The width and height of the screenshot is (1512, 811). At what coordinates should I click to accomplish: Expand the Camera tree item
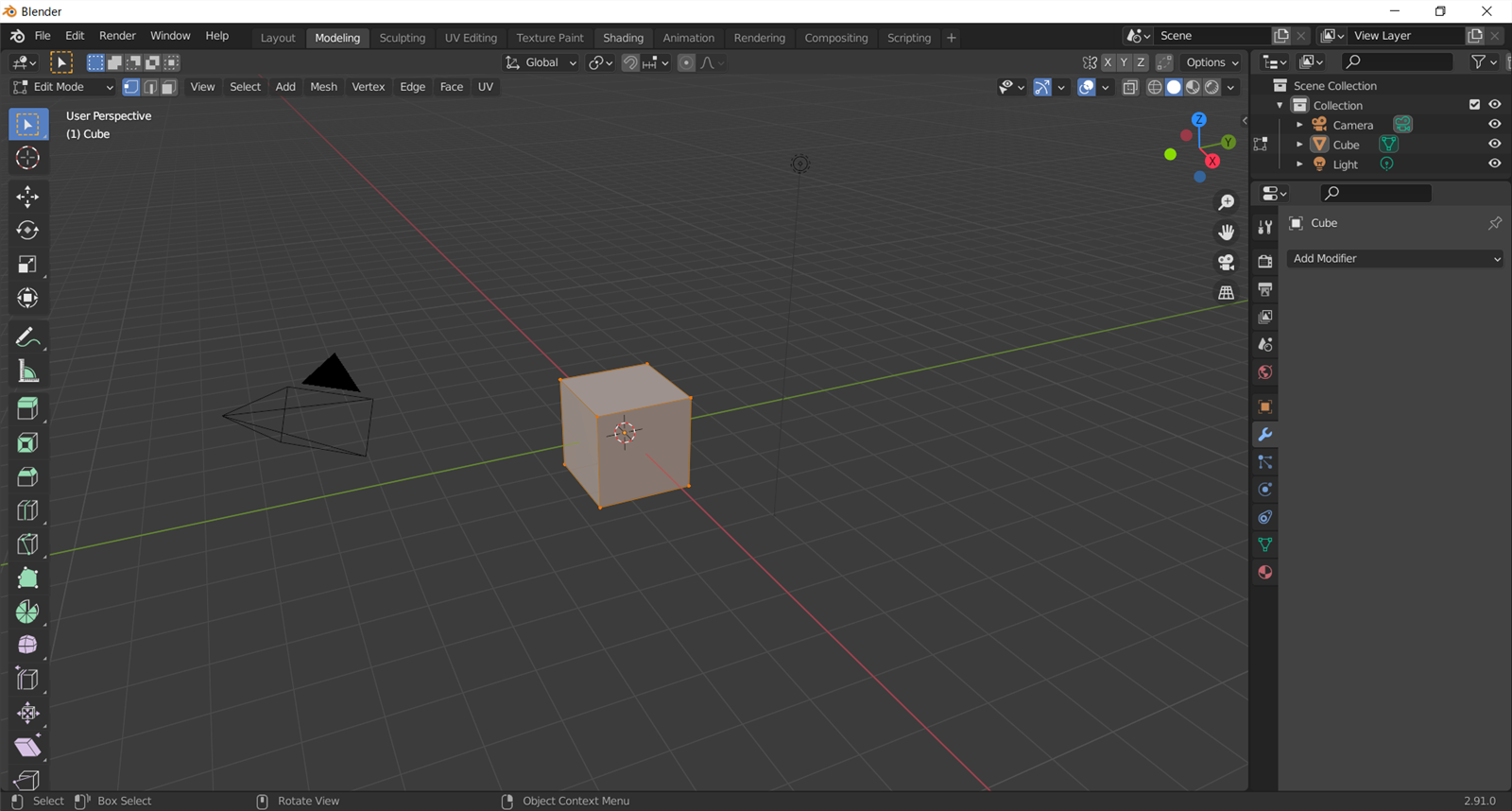tap(1299, 125)
